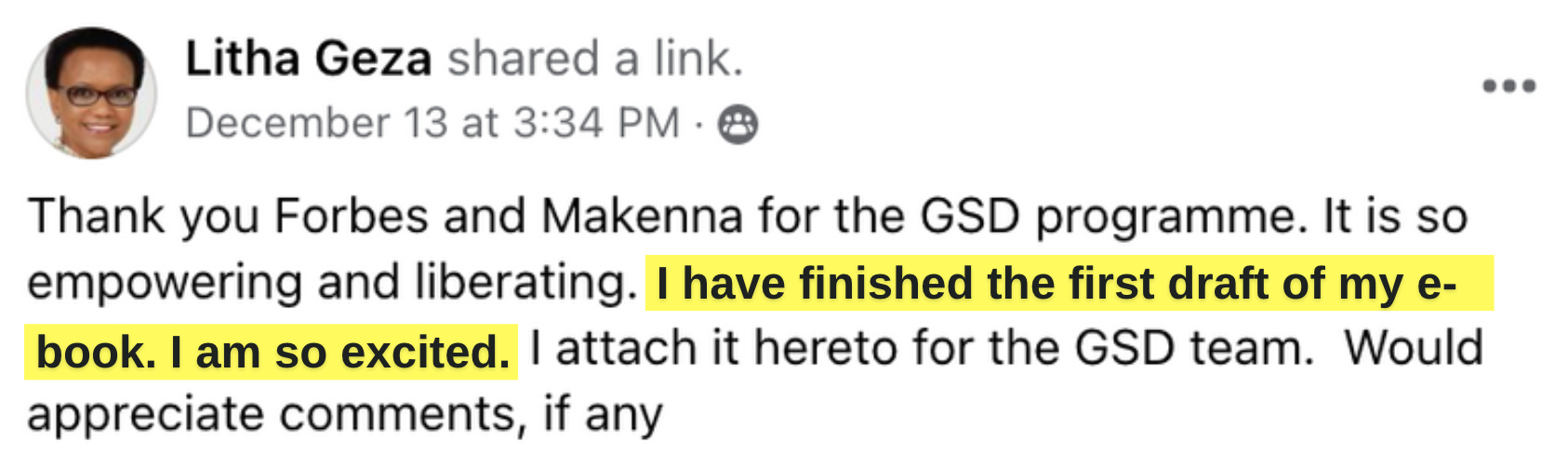Click the word "empowering" in the post

pos(165,284)
